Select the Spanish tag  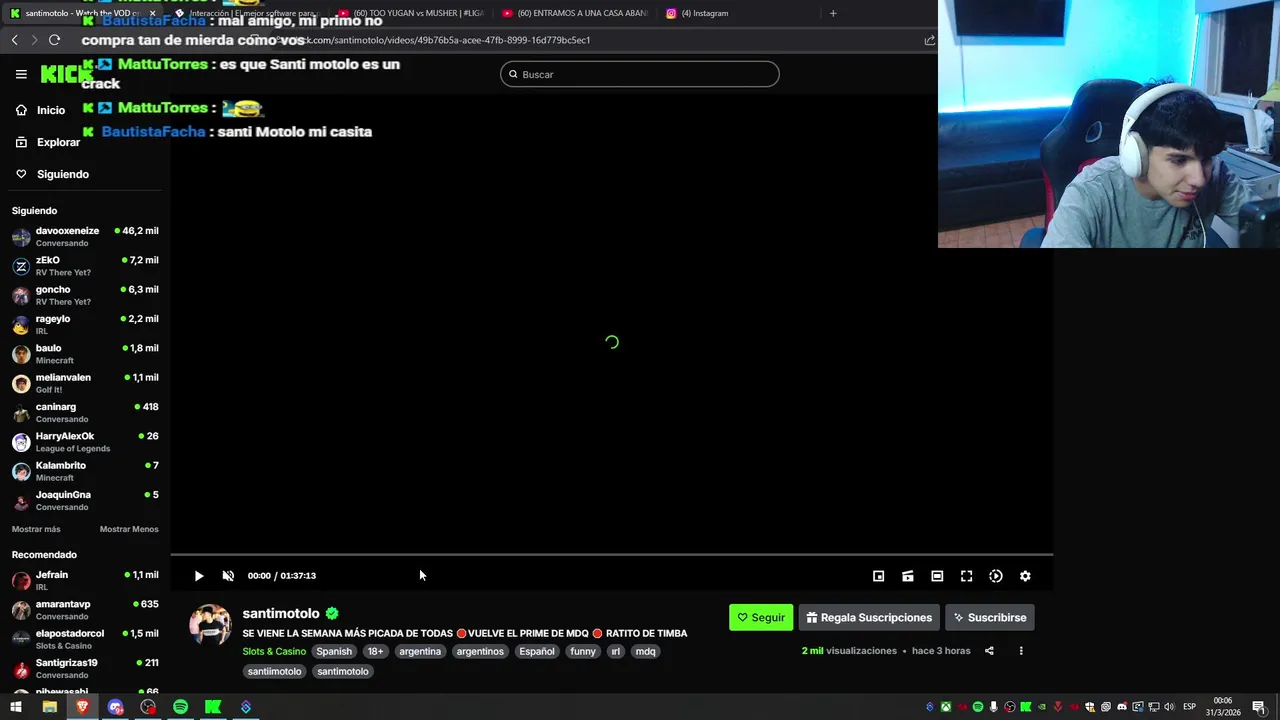(x=334, y=651)
